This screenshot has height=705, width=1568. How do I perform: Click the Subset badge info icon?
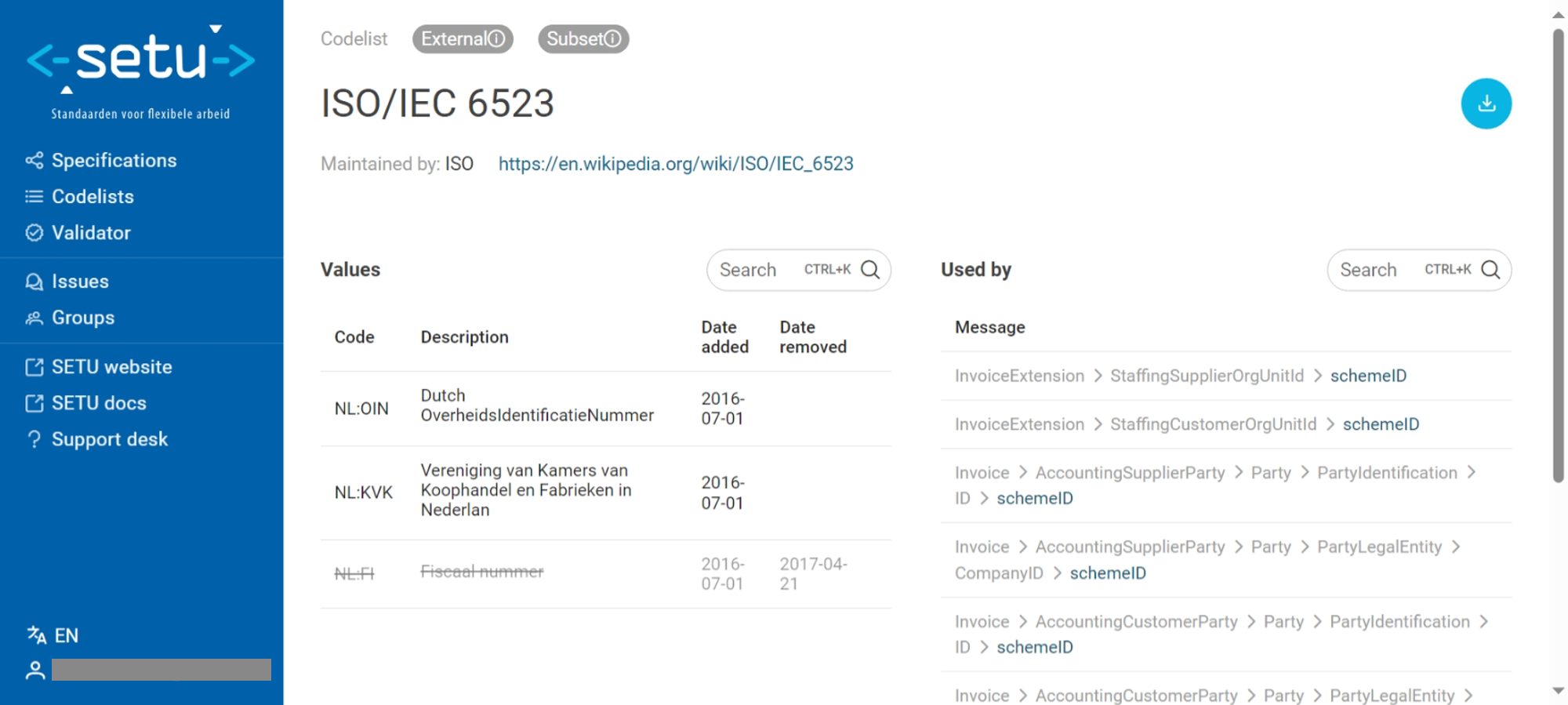612,38
